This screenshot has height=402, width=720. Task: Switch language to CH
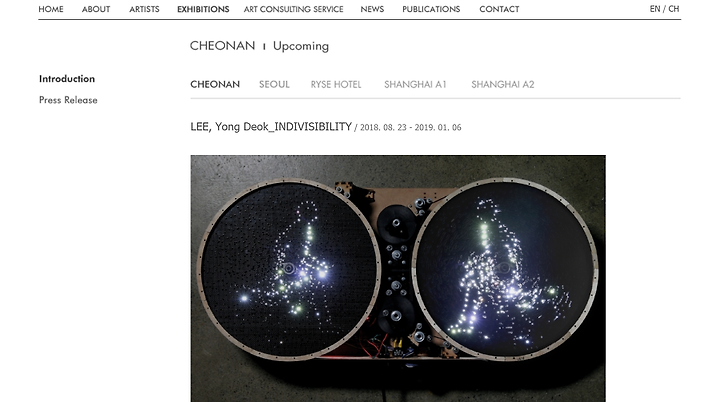click(x=674, y=9)
